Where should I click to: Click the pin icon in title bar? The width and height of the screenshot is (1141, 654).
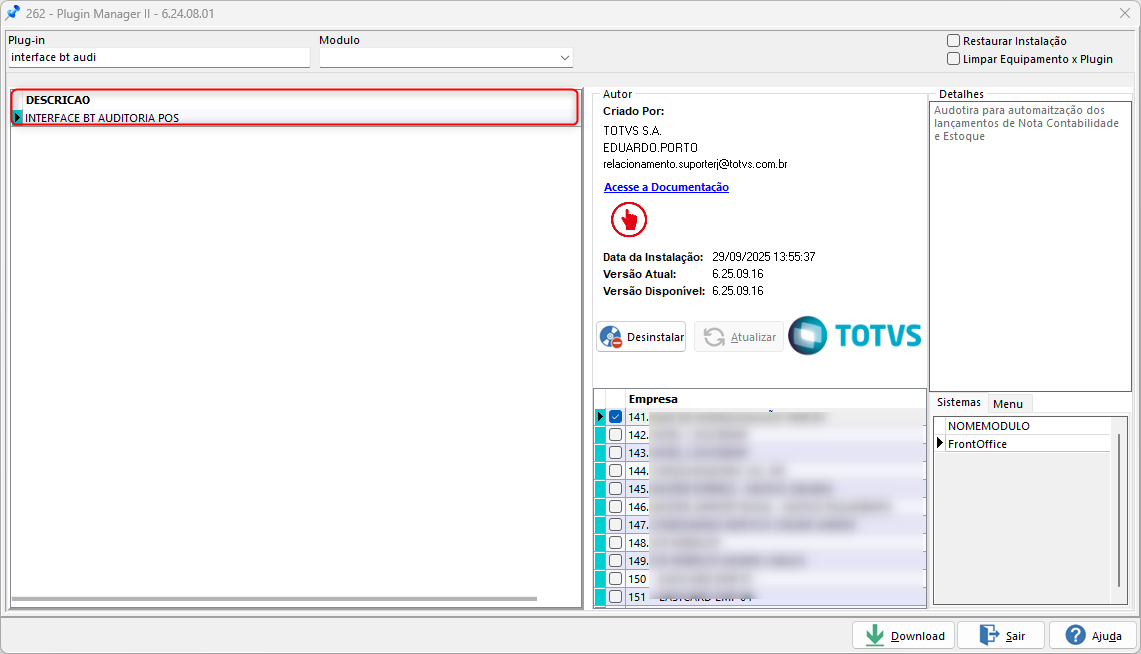[x=12, y=13]
